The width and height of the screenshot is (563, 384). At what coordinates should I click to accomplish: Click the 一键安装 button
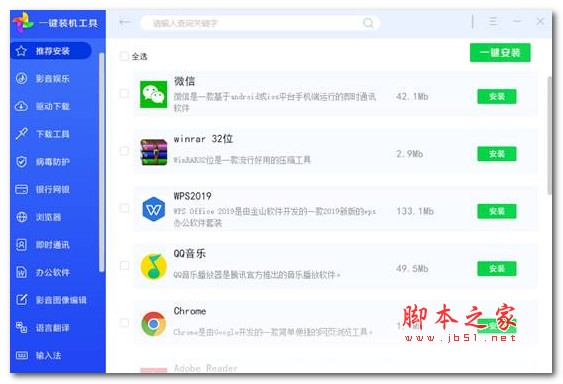point(500,53)
